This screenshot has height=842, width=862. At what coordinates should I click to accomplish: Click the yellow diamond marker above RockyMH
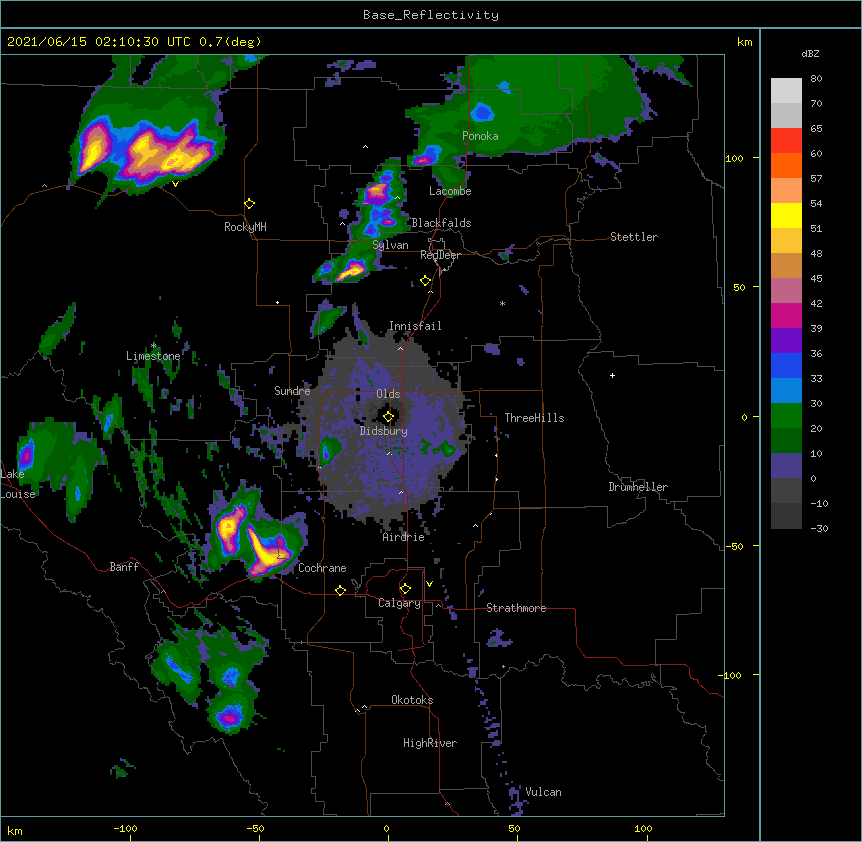click(x=249, y=204)
